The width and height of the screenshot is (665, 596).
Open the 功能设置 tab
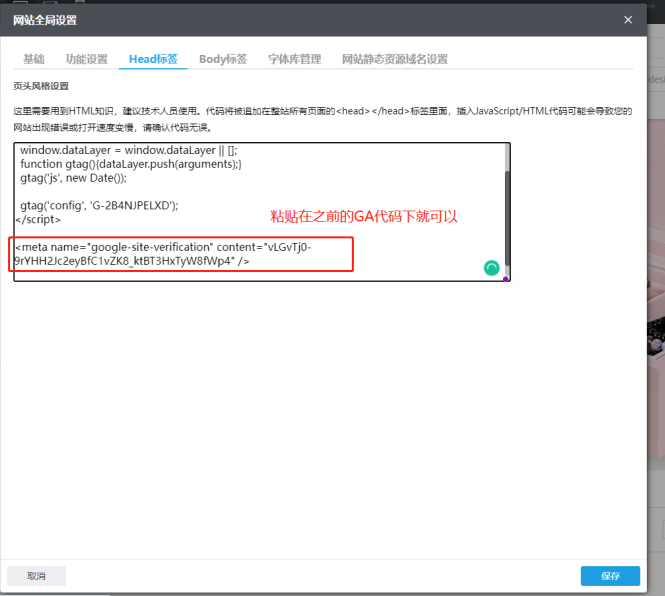[x=87, y=59]
